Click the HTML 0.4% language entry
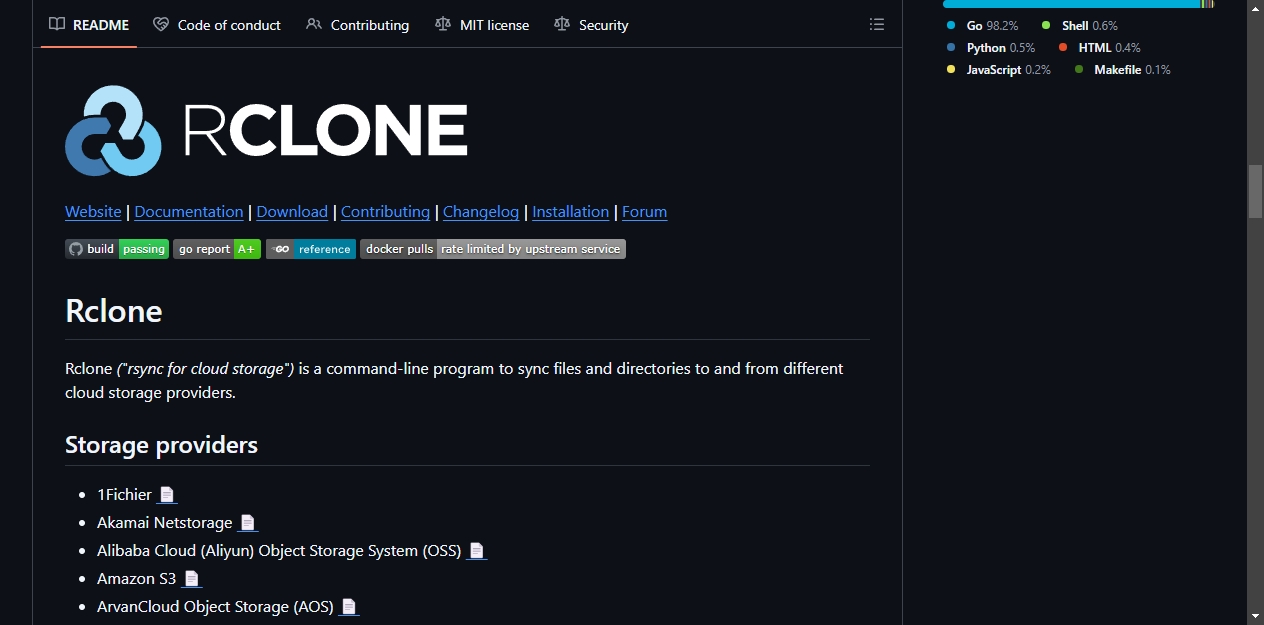 click(1100, 48)
